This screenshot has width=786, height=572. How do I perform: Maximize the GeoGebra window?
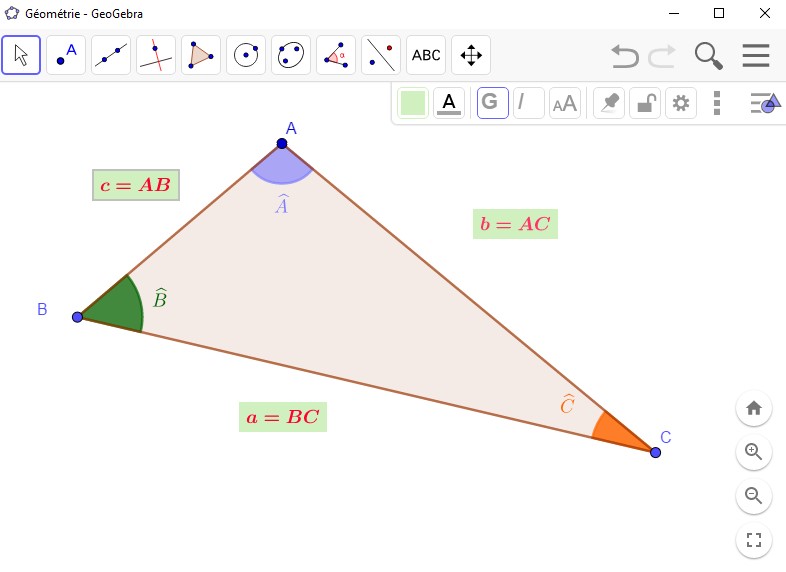click(719, 13)
